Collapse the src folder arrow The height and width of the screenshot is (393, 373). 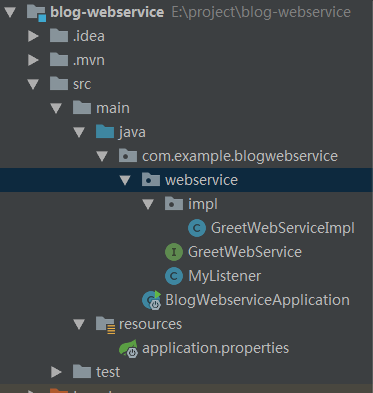[33, 84]
